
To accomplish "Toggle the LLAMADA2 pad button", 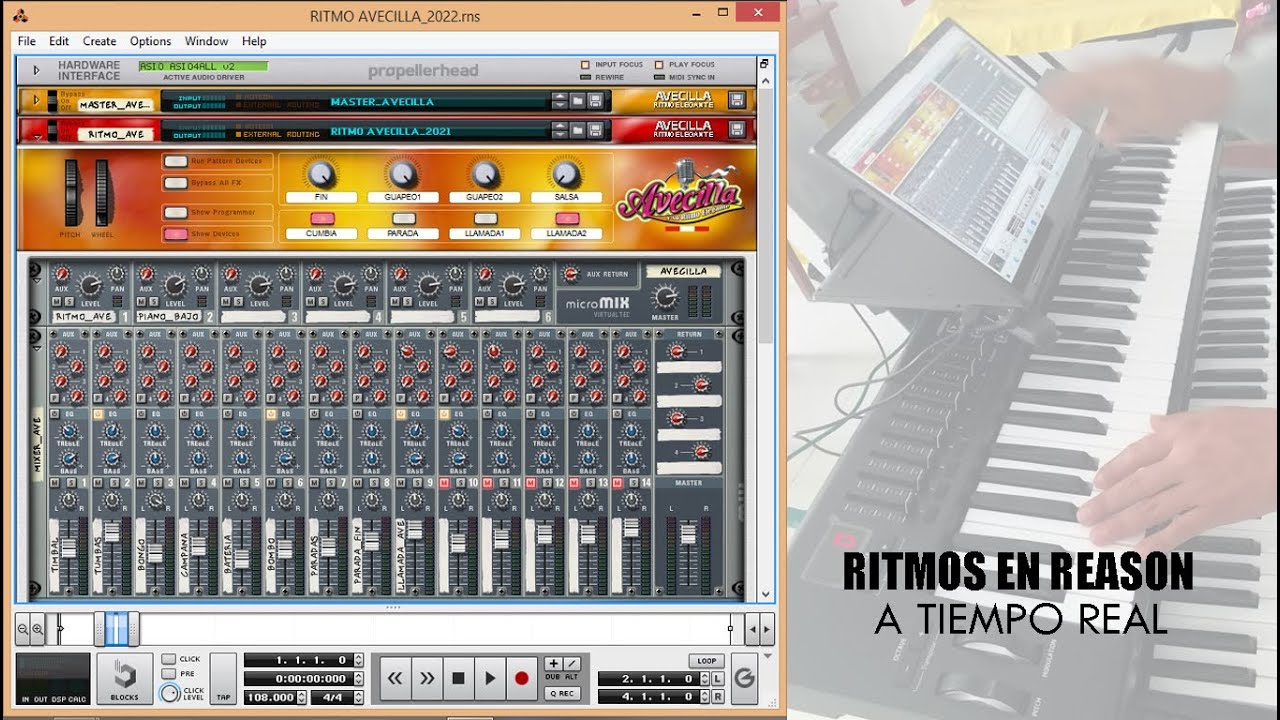I will point(567,218).
